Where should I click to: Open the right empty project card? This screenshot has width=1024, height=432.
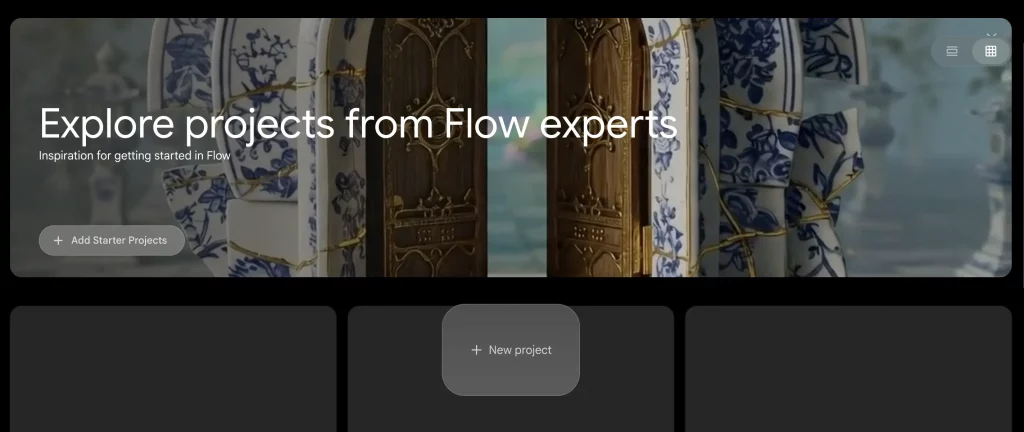pos(848,369)
